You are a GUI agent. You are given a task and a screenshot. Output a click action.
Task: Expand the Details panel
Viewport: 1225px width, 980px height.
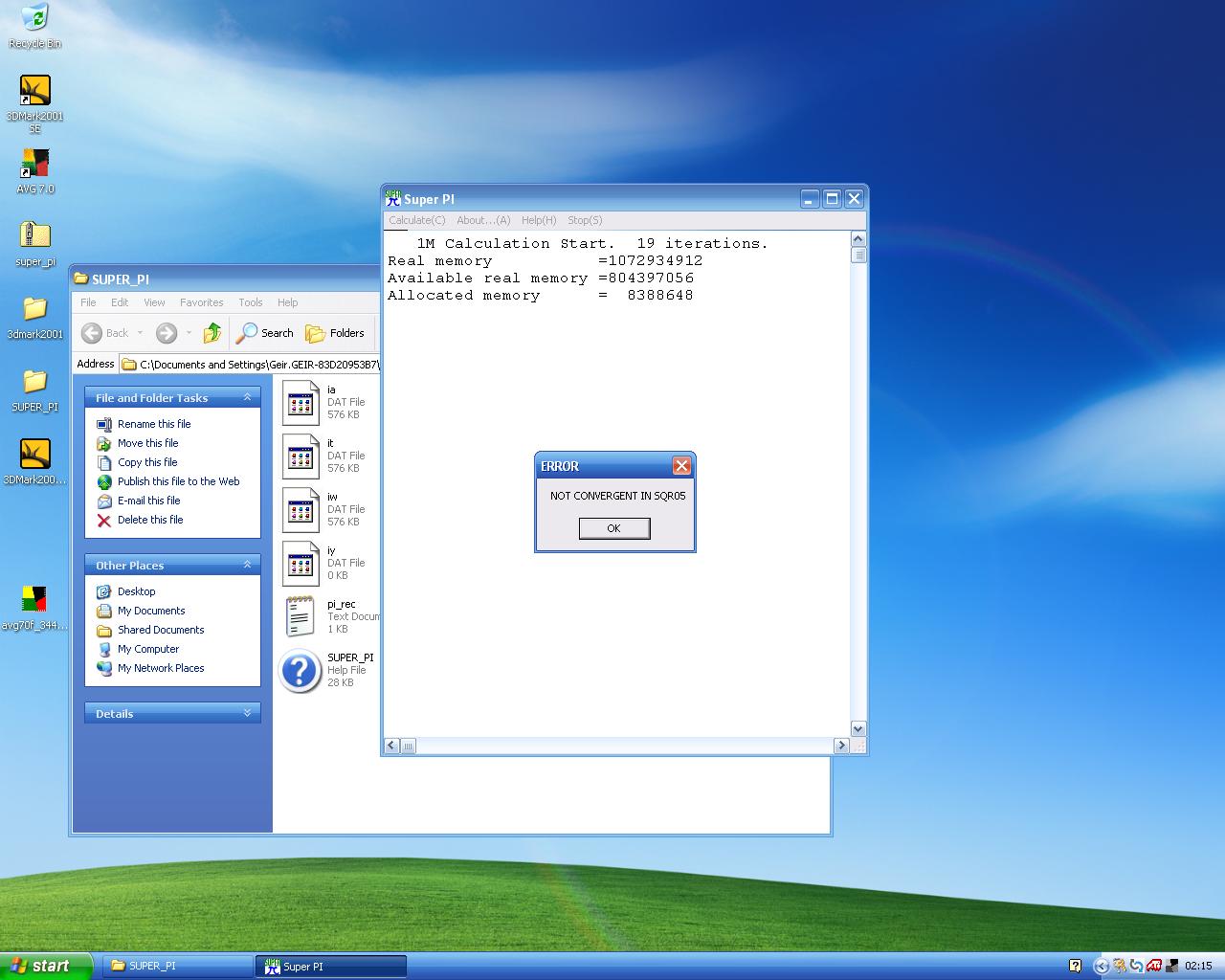click(x=247, y=713)
